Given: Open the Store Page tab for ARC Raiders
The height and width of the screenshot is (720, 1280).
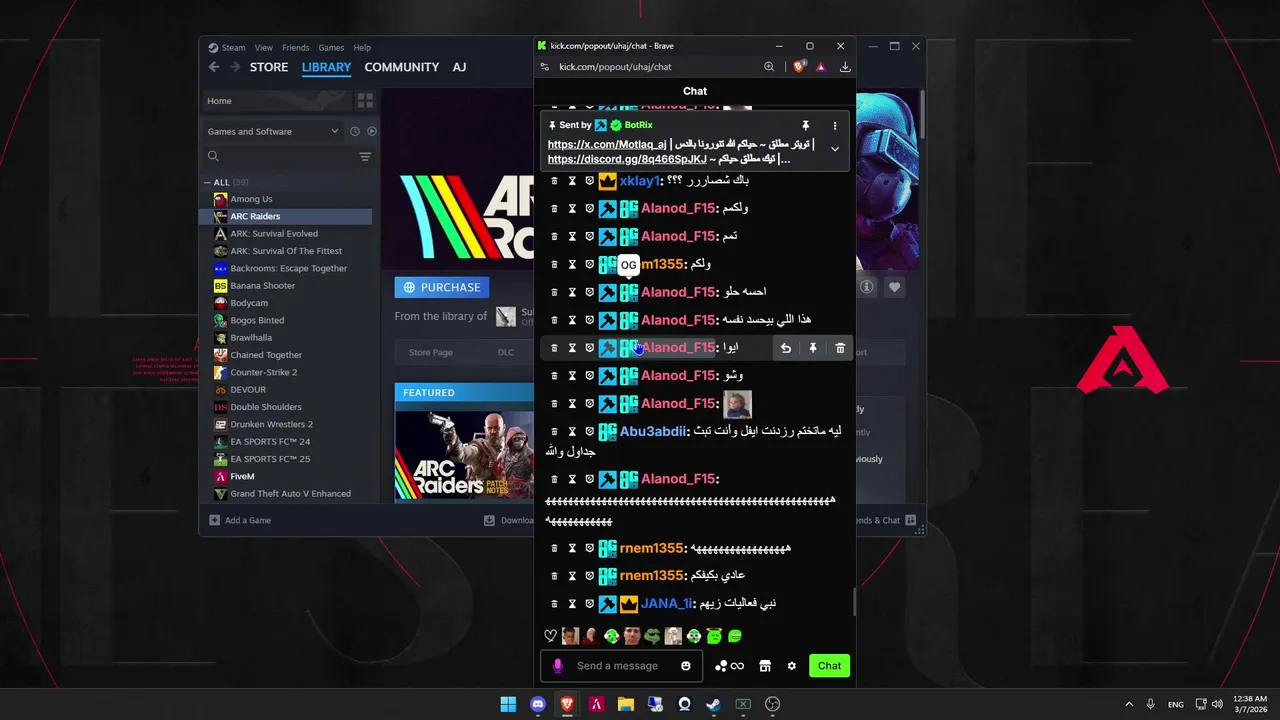Looking at the screenshot, I should tap(431, 352).
